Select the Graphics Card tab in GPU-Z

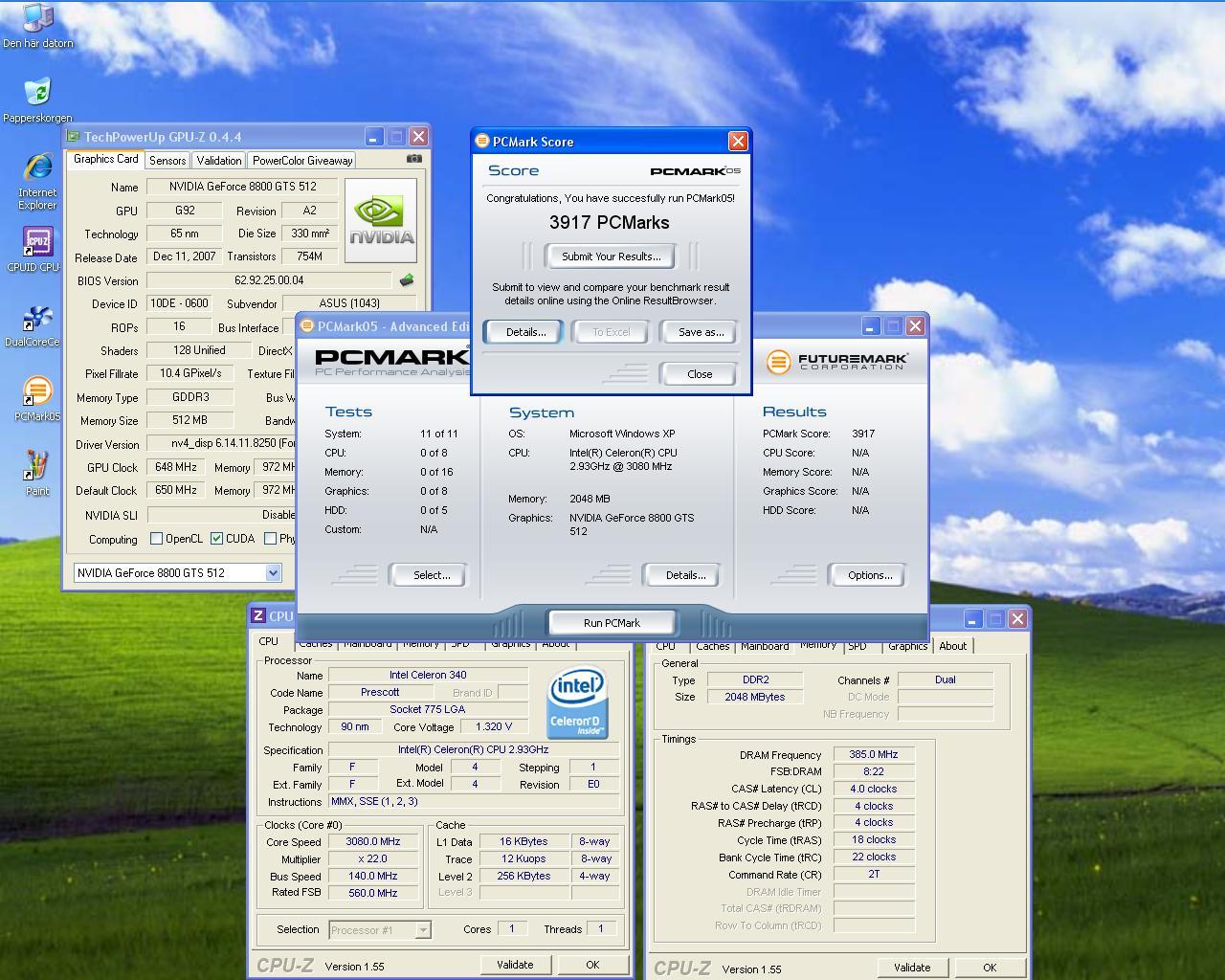tap(106, 159)
